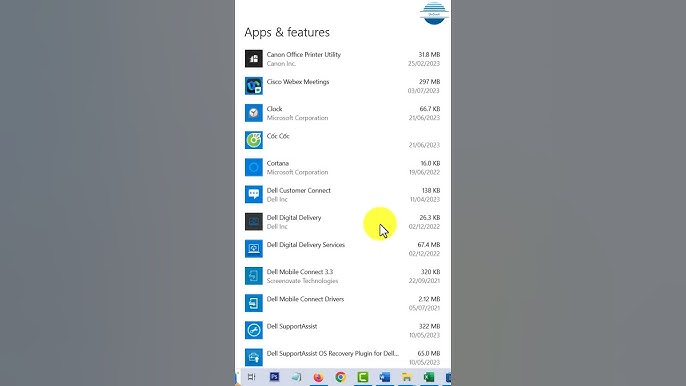Viewport: 686px width, 386px height.
Task: Click the Dell Digital Delivery Services icon
Action: click(x=254, y=249)
